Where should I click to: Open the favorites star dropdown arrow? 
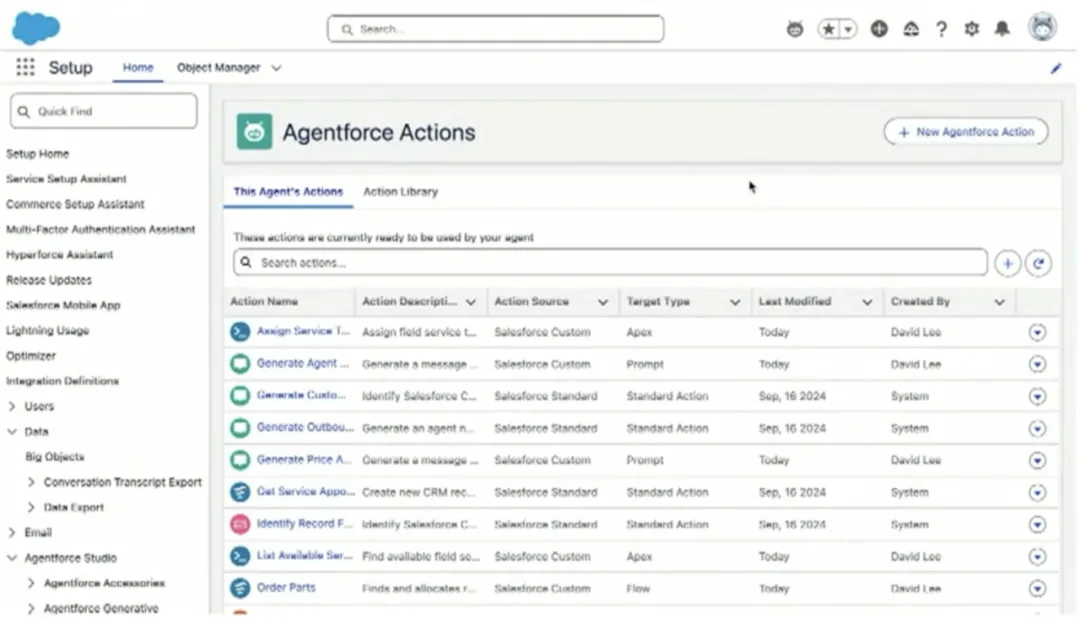tap(850, 29)
